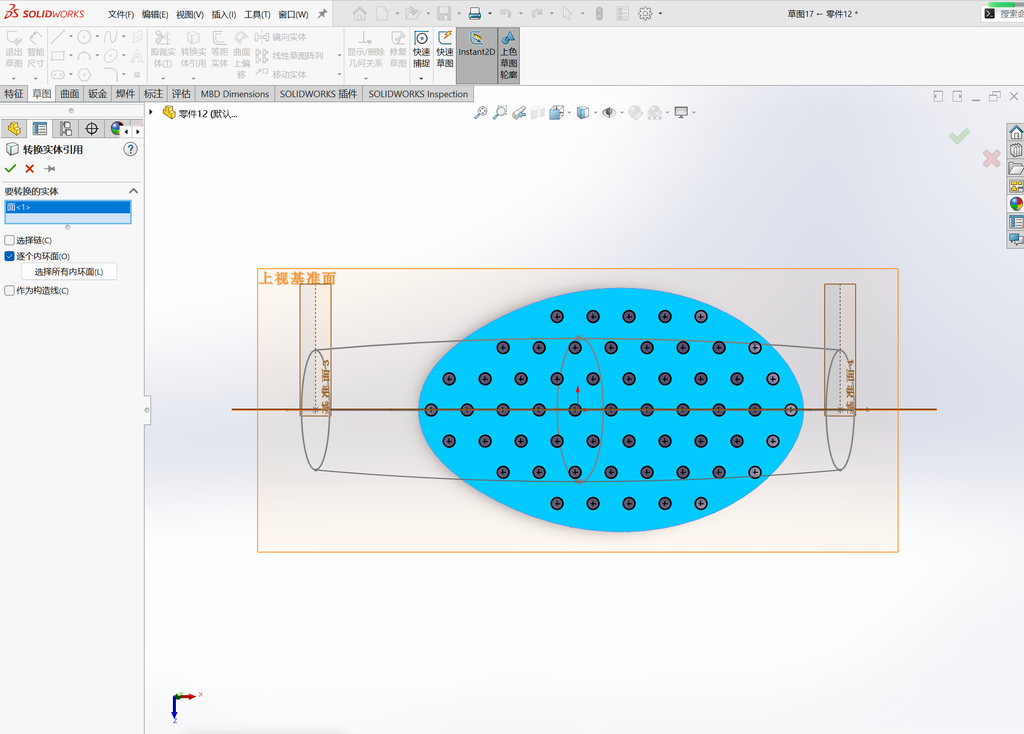Click the Section View icon
This screenshot has width=1024, height=734.
coord(537,112)
